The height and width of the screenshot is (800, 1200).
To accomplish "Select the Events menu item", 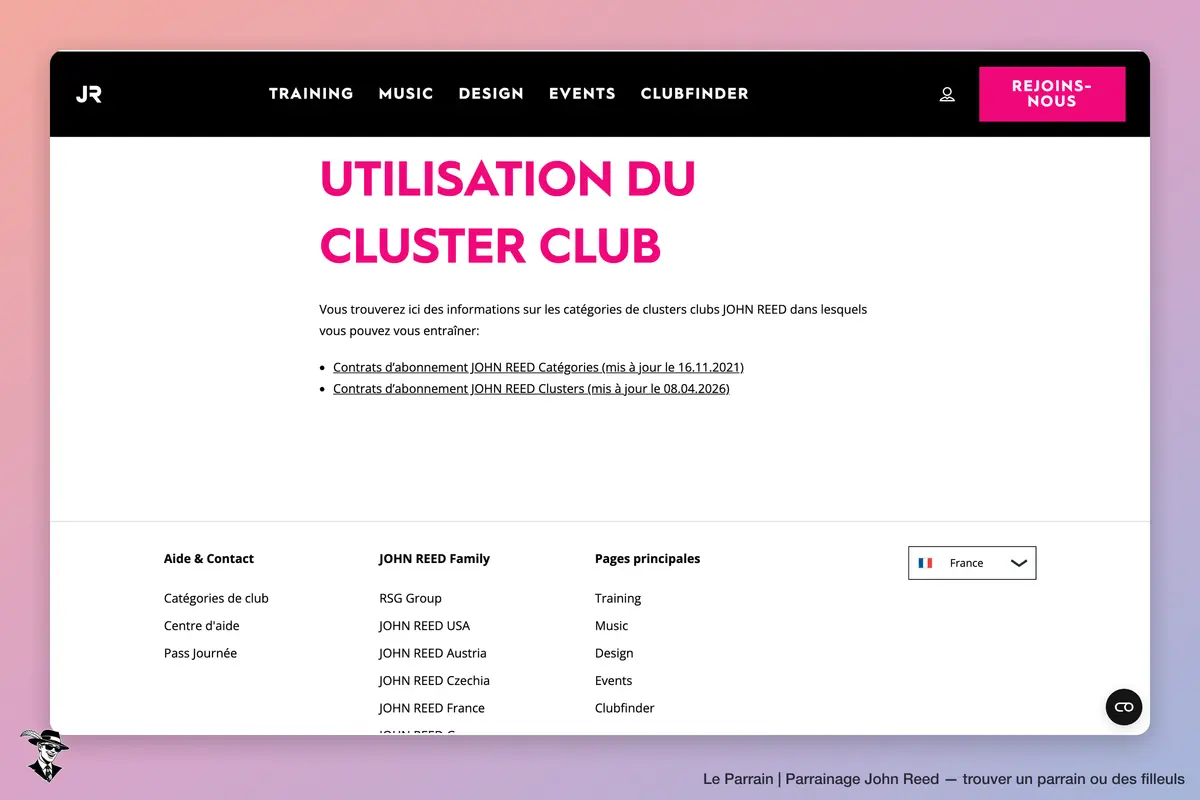I will 582,94.
